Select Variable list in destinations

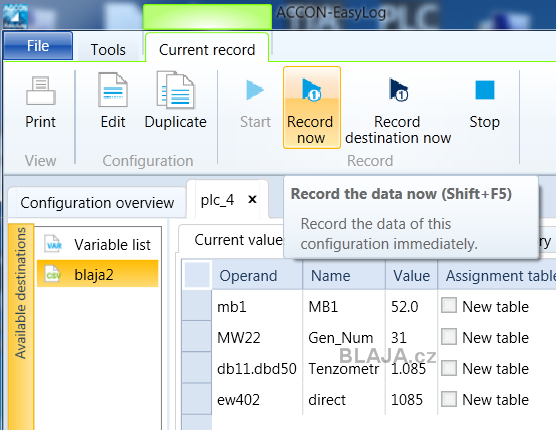pyautogui.click(x=98, y=244)
